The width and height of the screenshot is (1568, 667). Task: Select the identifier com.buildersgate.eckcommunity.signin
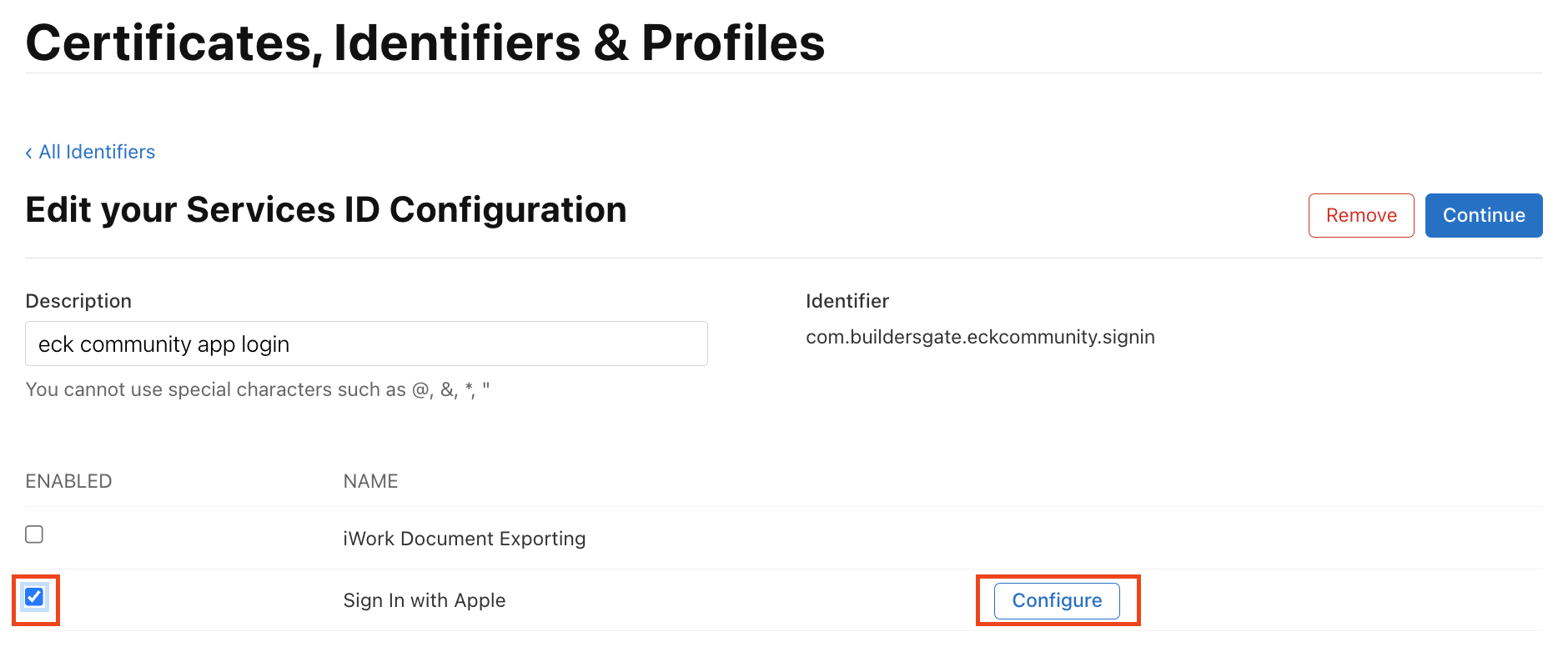click(x=981, y=337)
